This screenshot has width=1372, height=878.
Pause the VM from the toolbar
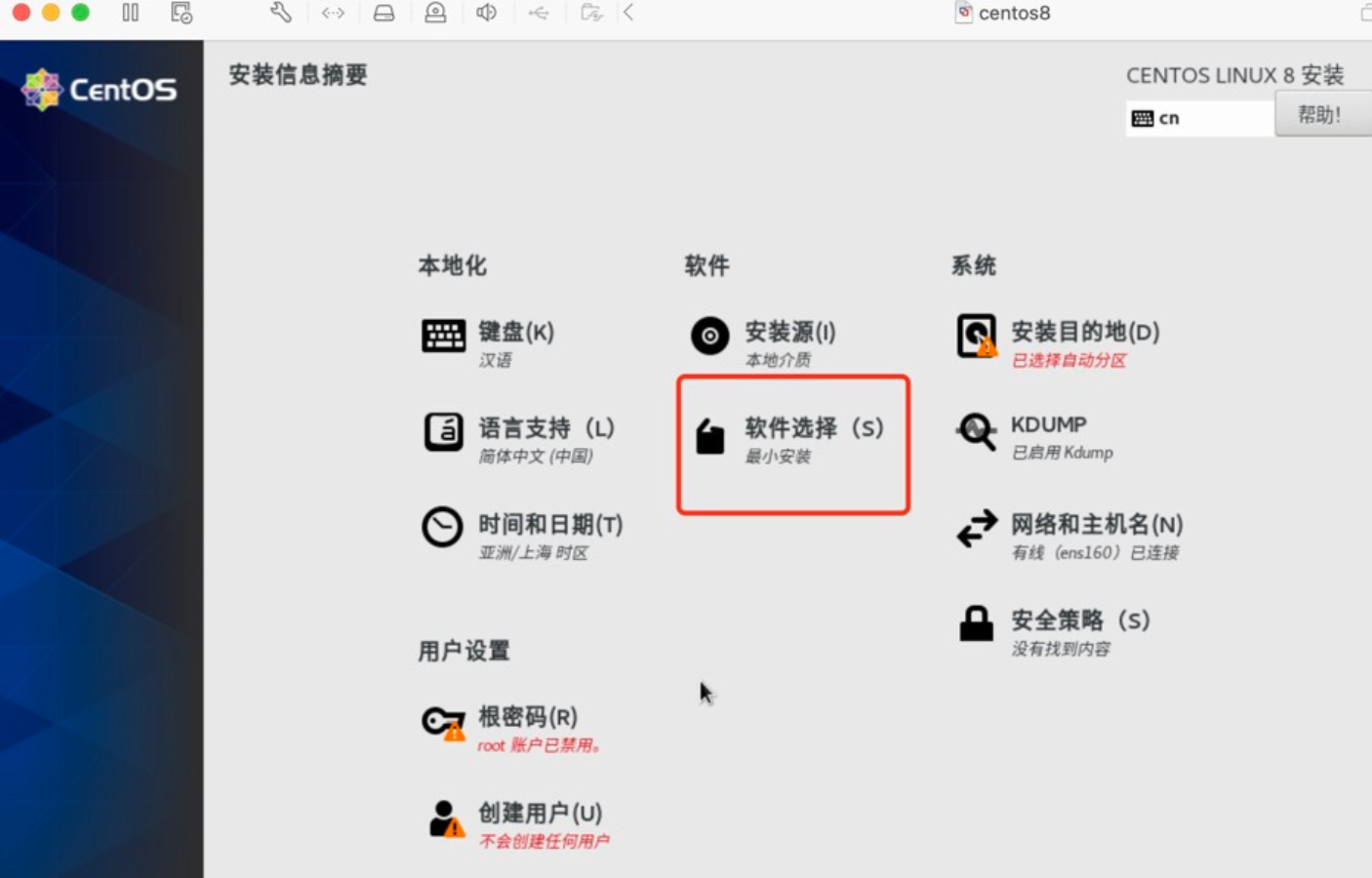[130, 13]
